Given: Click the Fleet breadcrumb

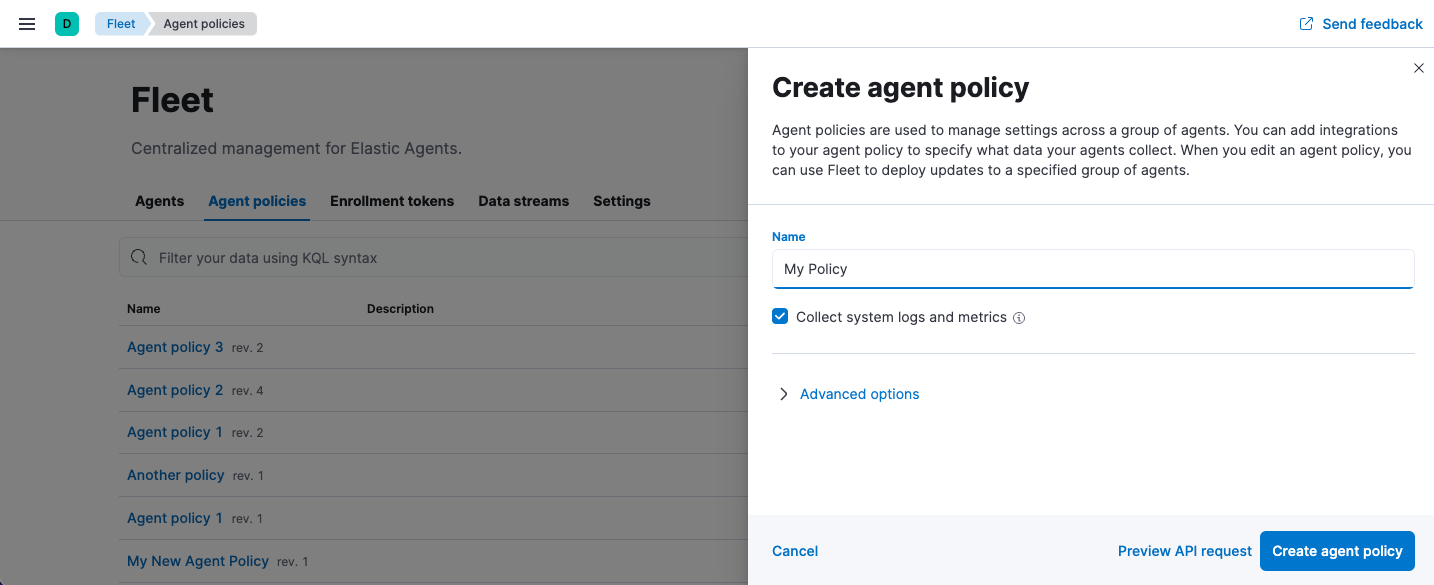Looking at the screenshot, I should pyautogui.click(x=121, y=24).
